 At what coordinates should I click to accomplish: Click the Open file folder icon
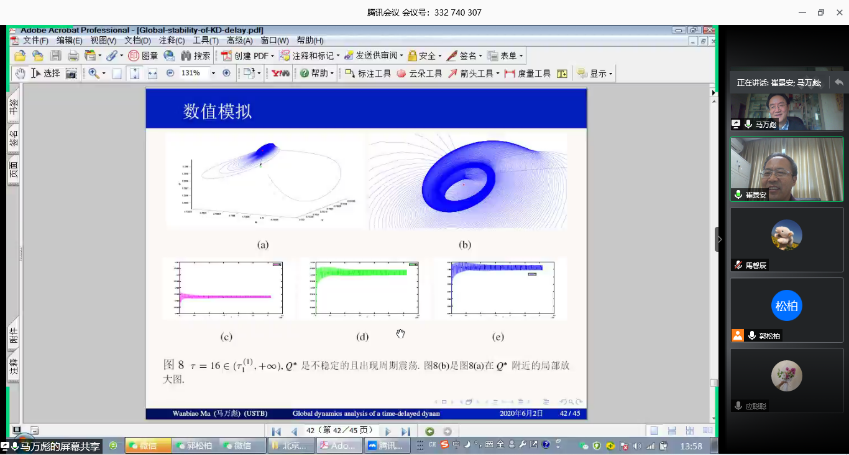[20, 56]
